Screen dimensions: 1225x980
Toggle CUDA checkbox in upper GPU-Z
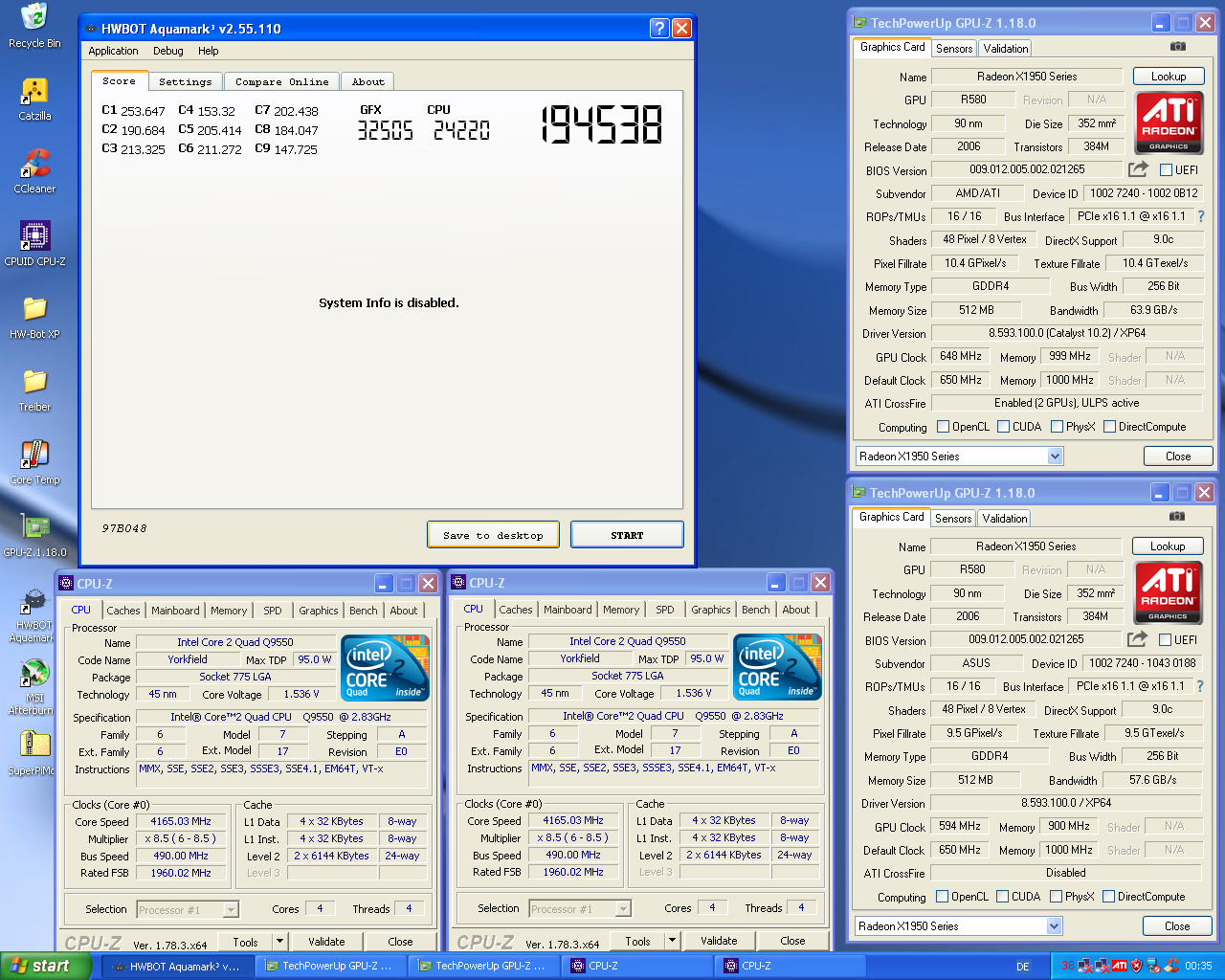coord(1003,427)
